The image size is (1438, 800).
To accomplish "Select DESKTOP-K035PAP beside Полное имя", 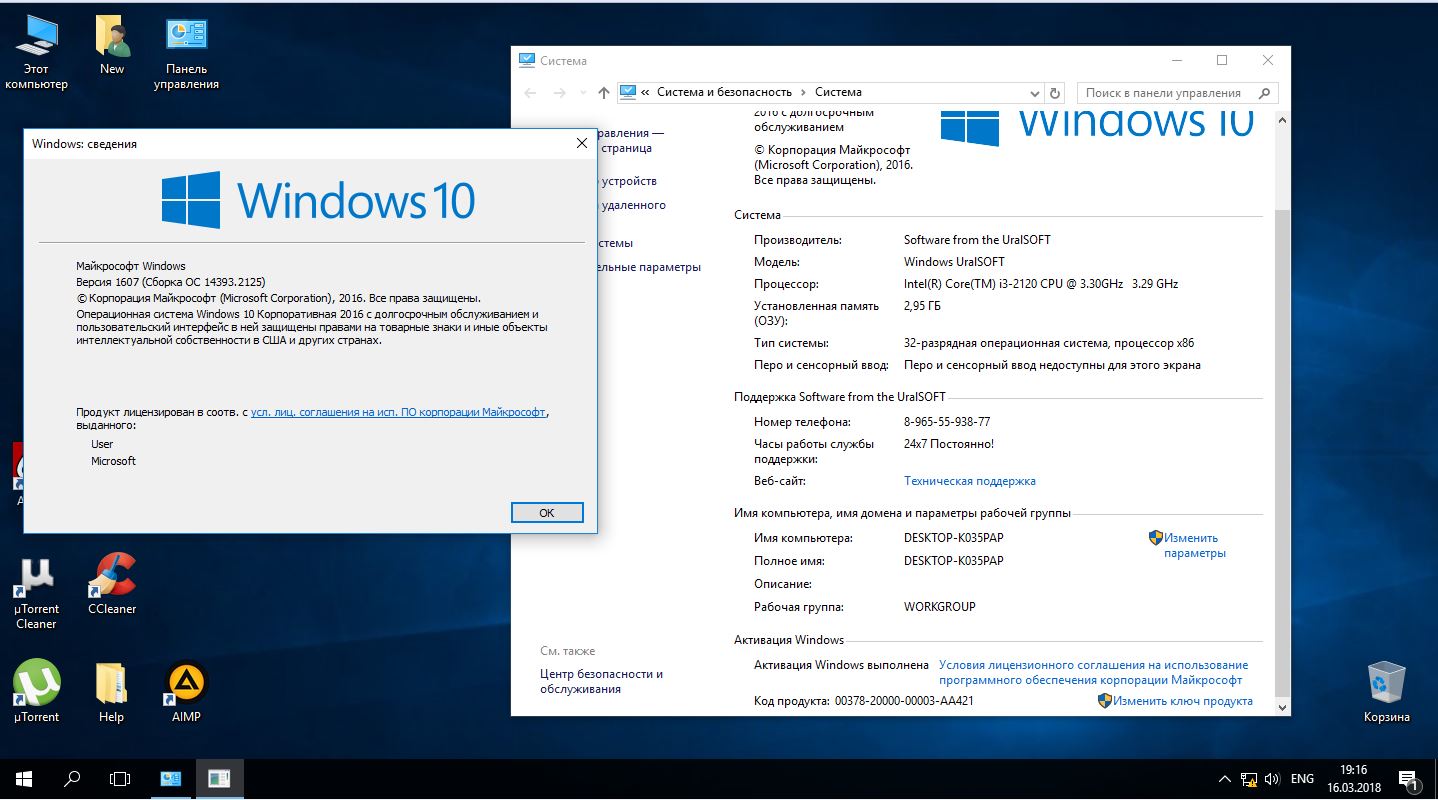I will 953,561.
